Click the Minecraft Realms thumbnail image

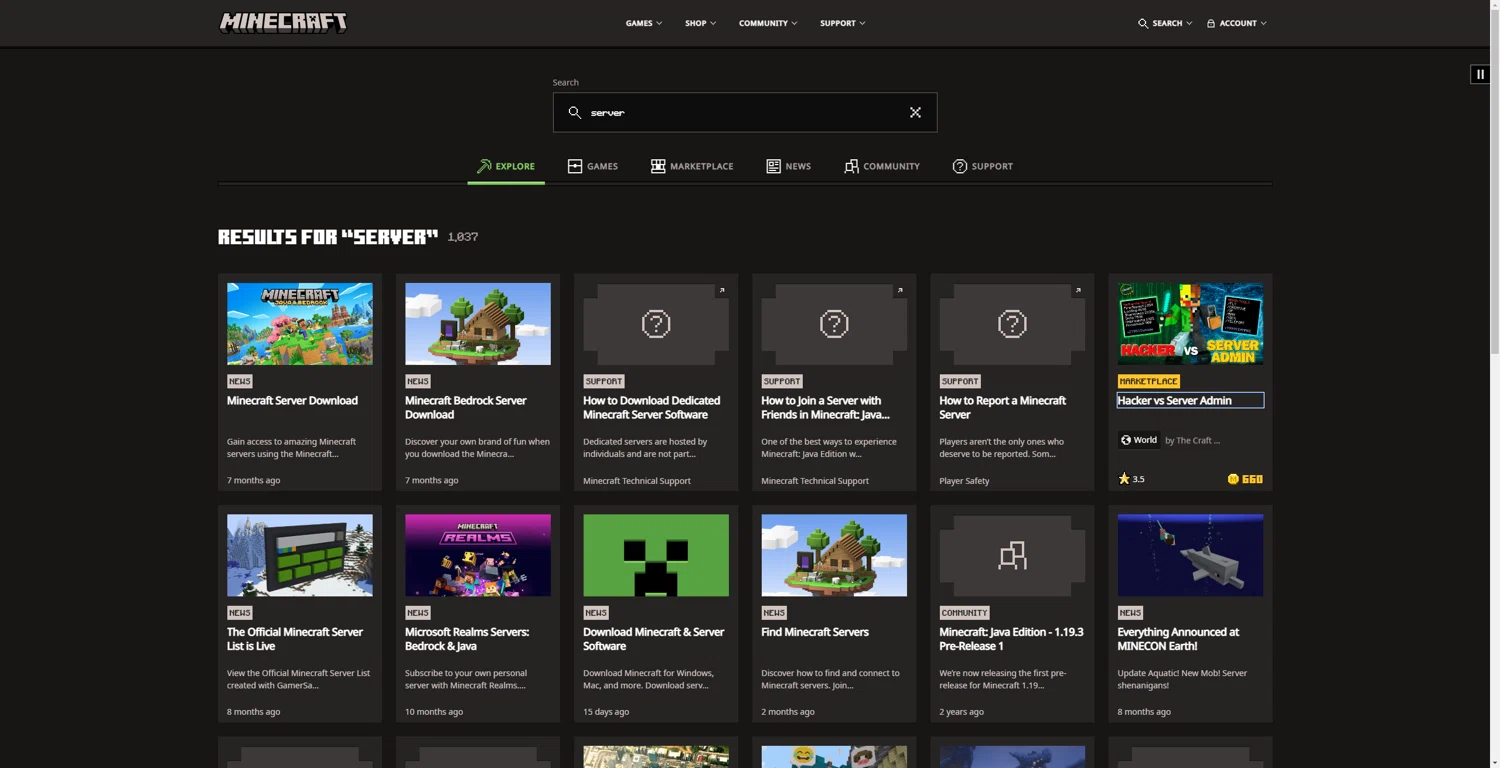(478, 555)
